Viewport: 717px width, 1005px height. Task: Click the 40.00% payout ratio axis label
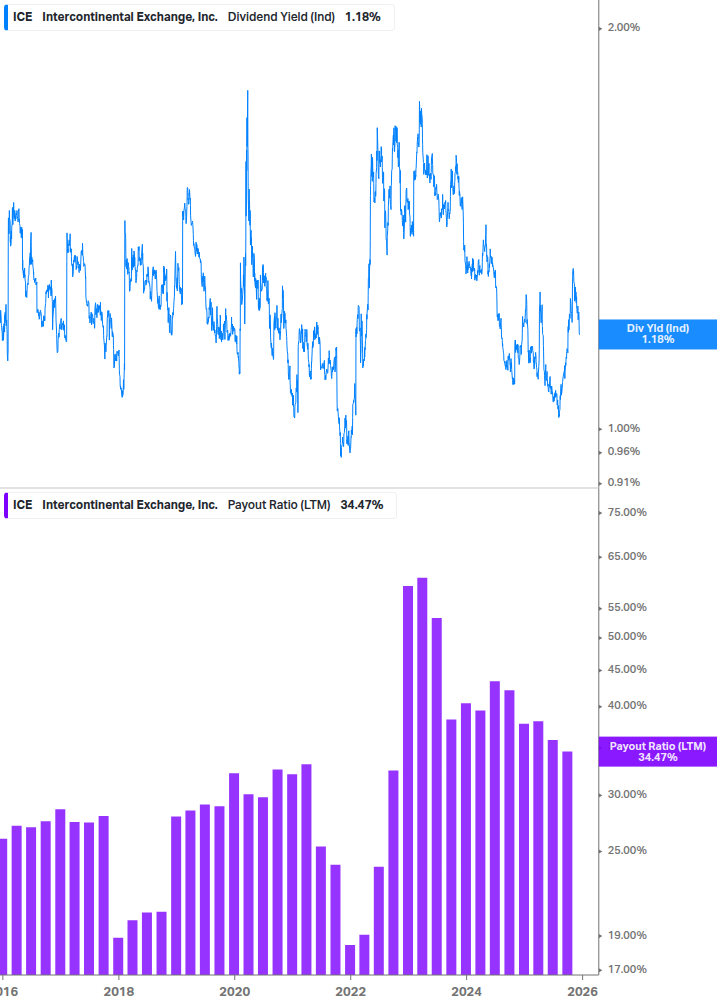coord(627,705)
